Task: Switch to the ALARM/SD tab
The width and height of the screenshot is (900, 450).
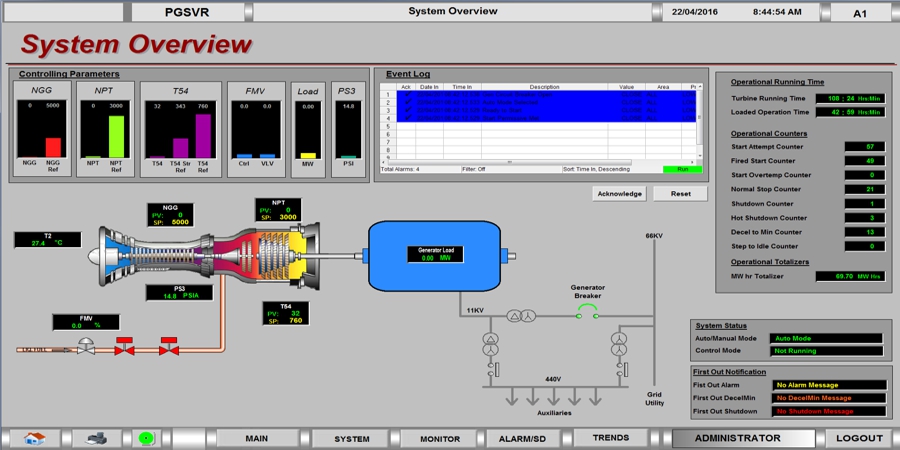Action: (x=523, y=438)
